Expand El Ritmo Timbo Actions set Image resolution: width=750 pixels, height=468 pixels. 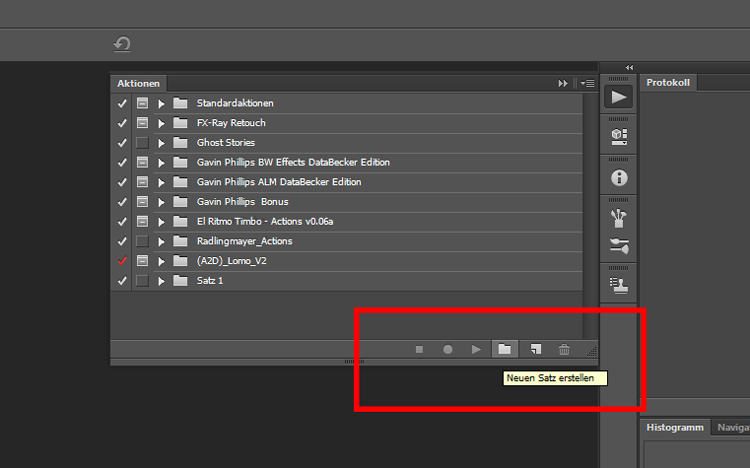click(161, 222)
